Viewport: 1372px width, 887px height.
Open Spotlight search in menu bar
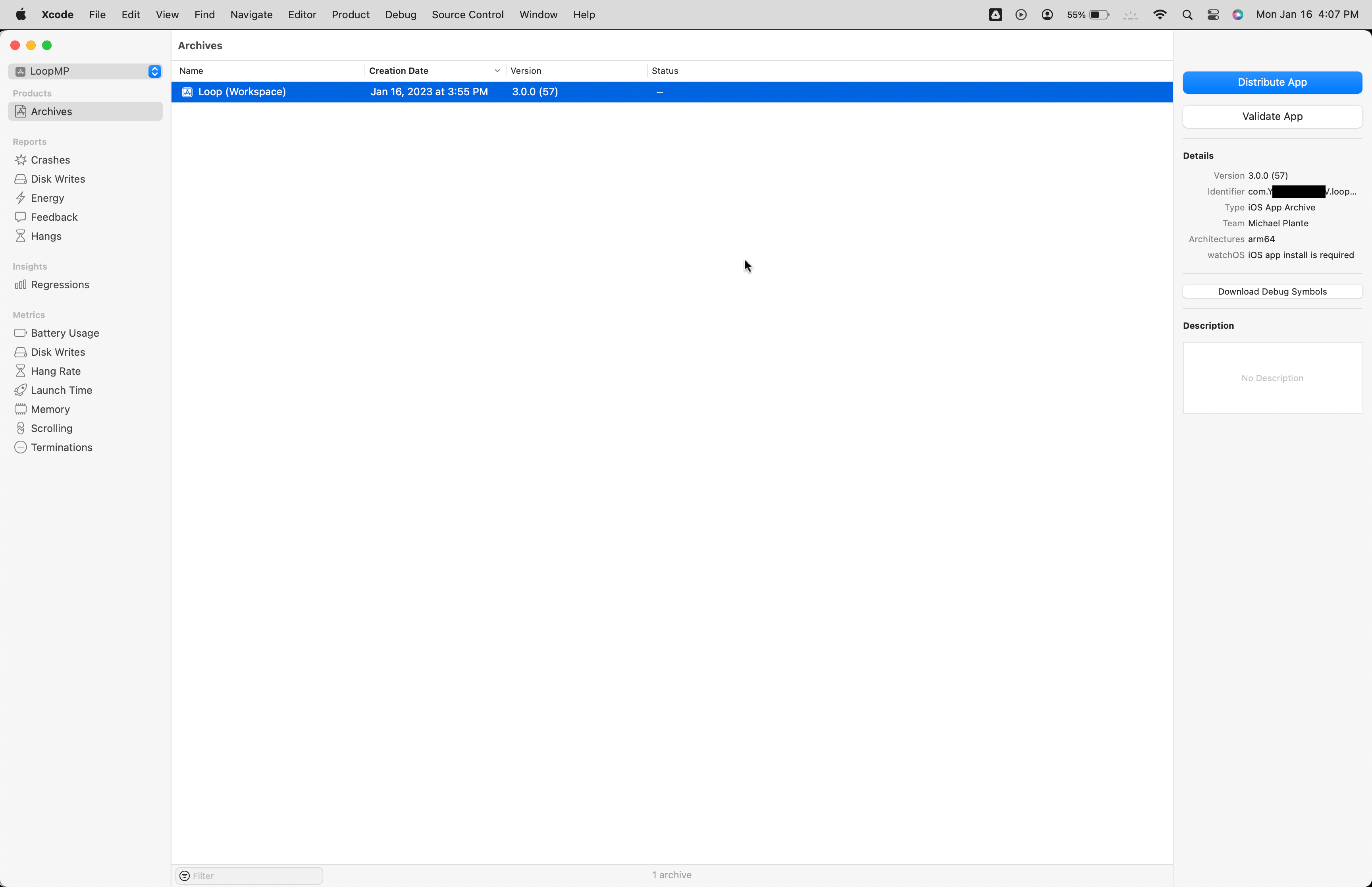pyautogui.click(x=1187, y=14)
